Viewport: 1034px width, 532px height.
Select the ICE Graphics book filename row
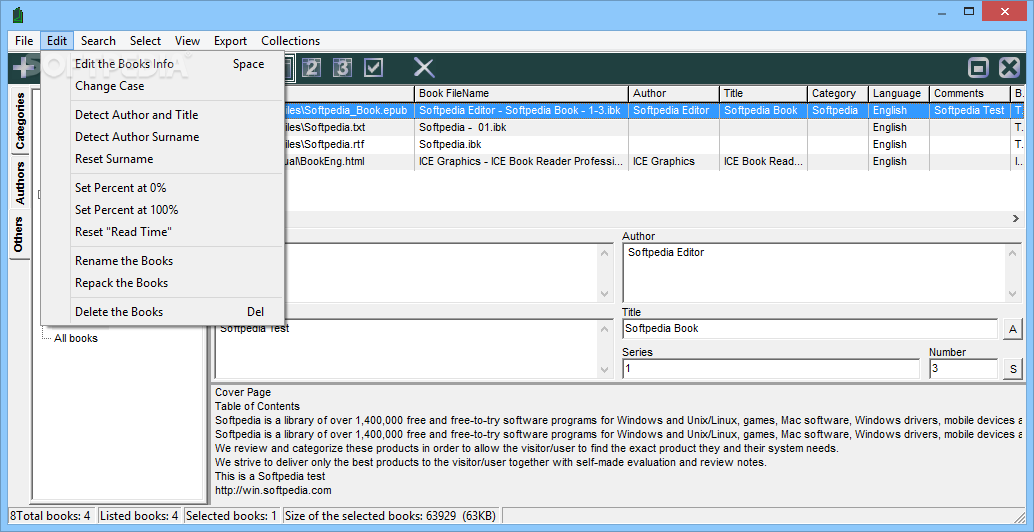tap(521, 162)
